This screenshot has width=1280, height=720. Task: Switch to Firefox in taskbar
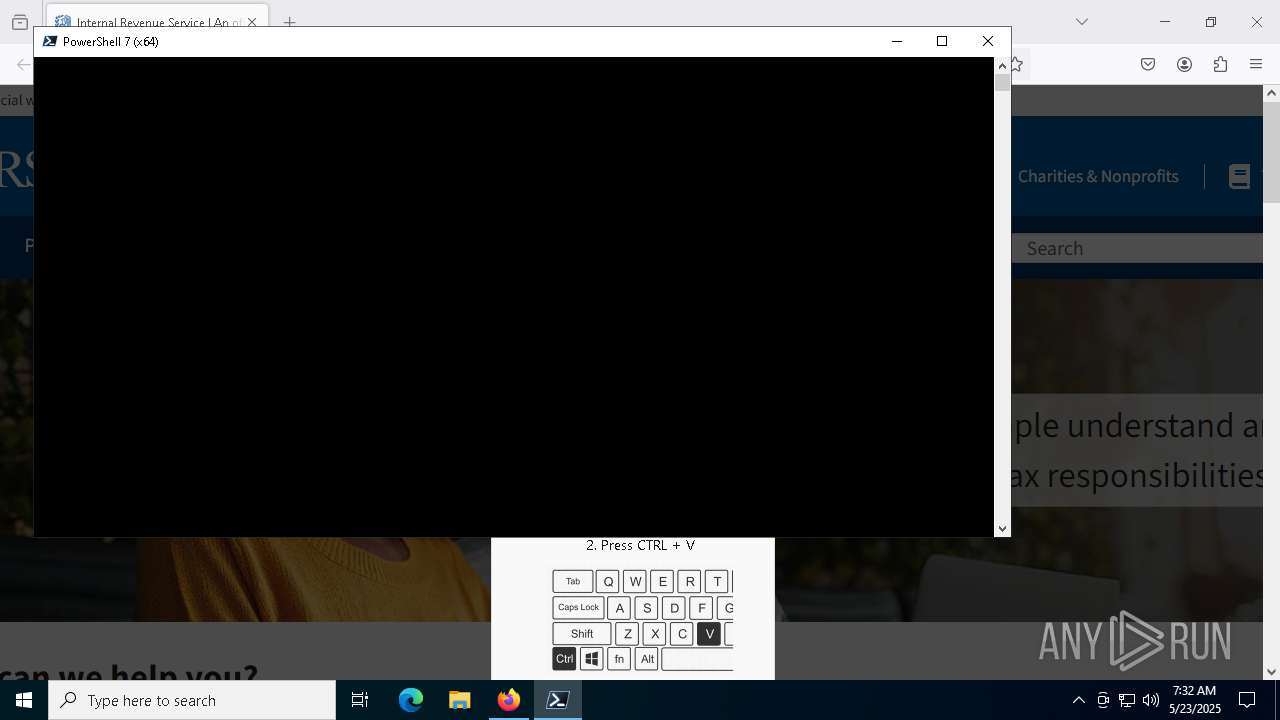(x=509, y=700)
